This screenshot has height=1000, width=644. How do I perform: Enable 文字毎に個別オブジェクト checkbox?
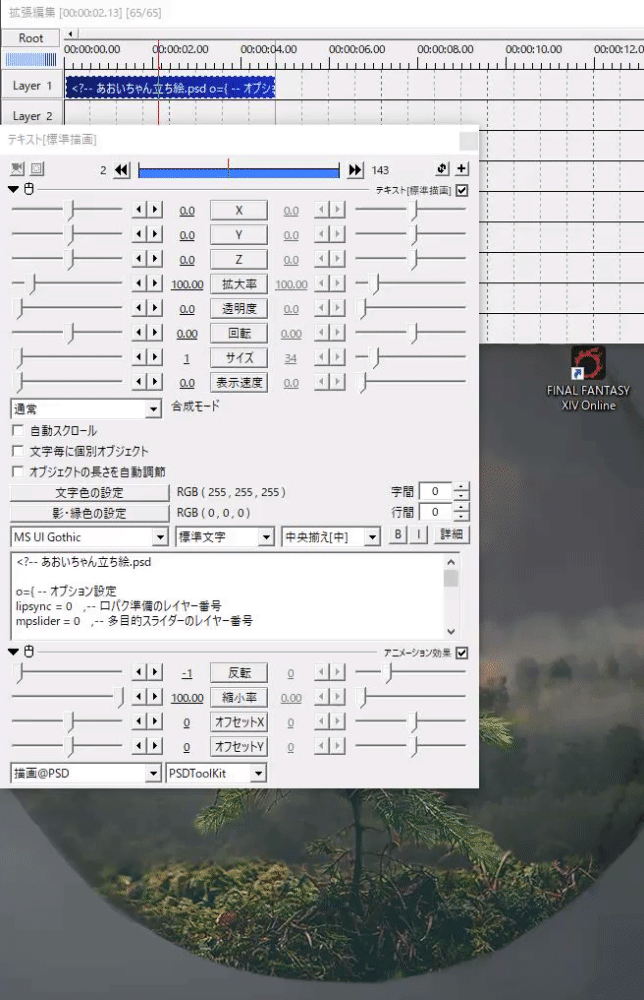(18, 451)
